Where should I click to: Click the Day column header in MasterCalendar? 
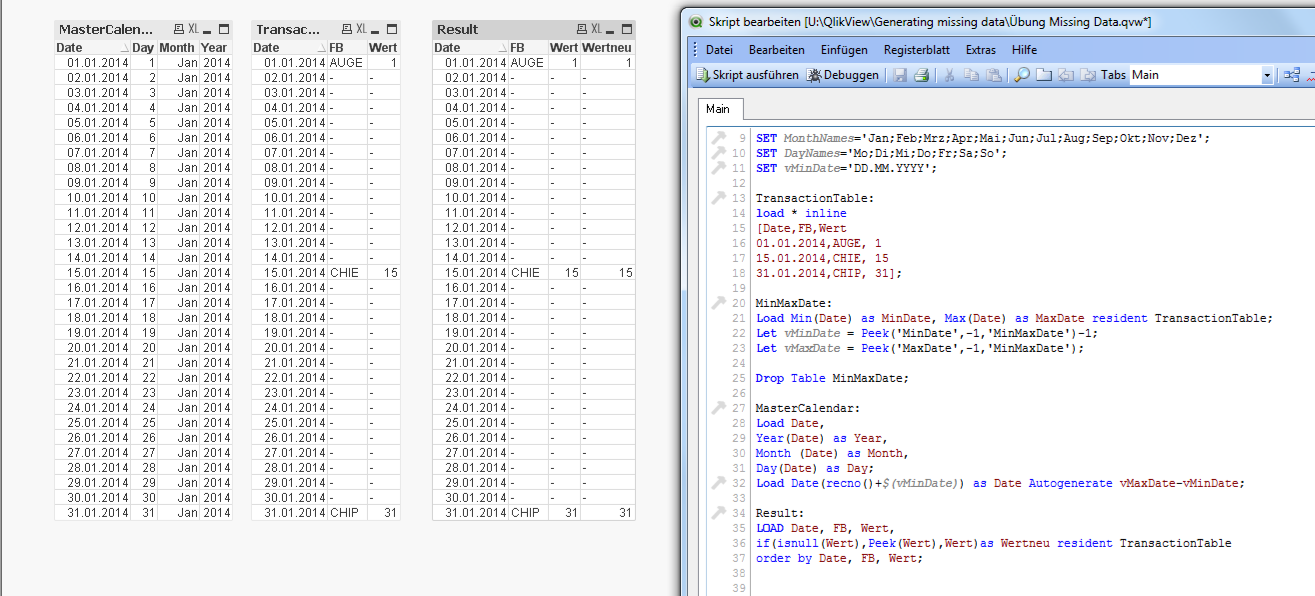[x=144, y=47]
